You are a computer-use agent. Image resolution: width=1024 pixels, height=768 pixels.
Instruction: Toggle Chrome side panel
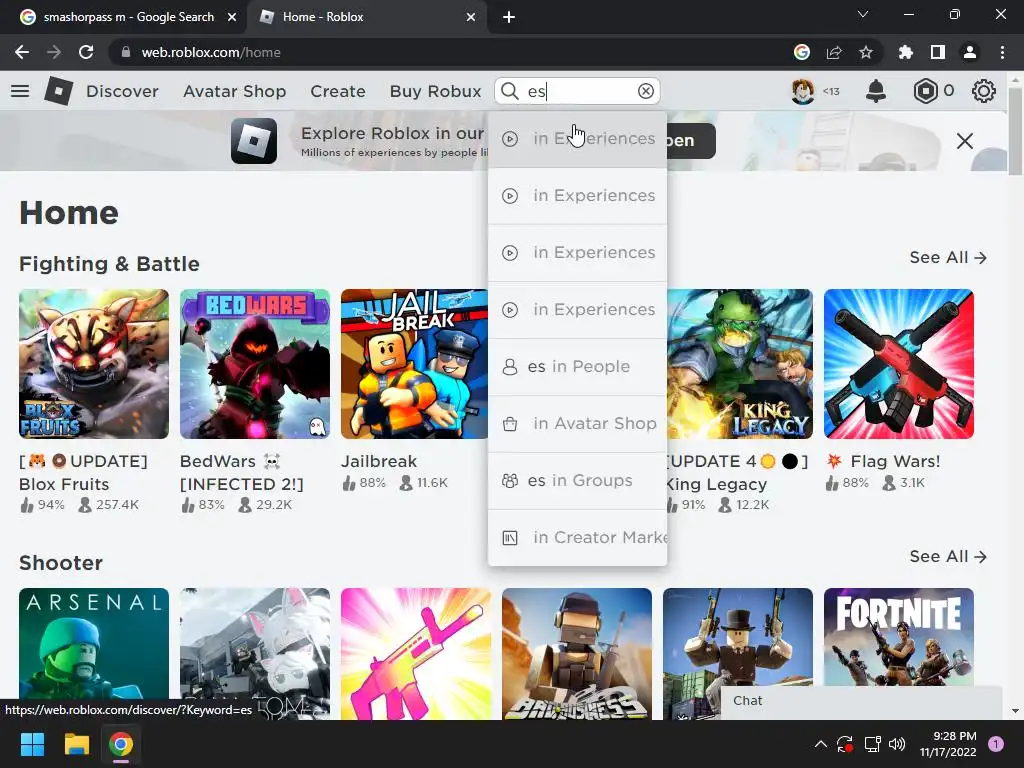[x=938, y=52]
